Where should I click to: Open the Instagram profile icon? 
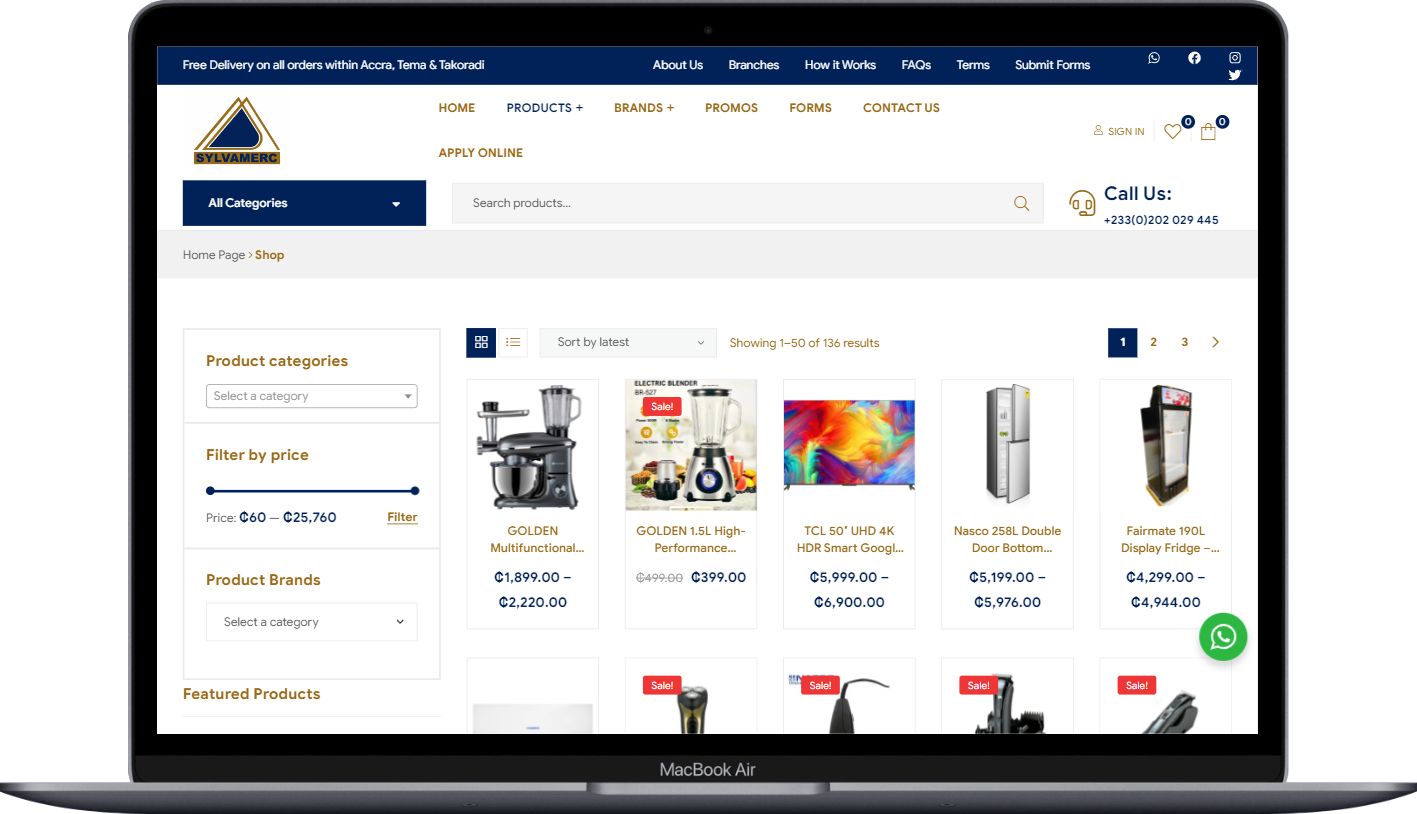click(1235, 58)
